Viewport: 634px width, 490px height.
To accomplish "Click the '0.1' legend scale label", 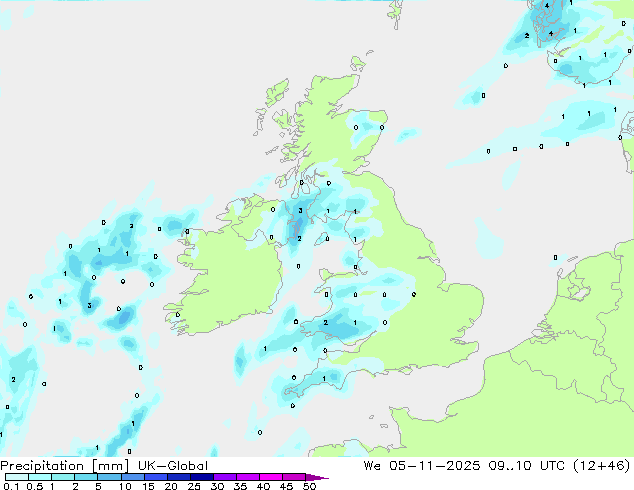I will (11, 486).
